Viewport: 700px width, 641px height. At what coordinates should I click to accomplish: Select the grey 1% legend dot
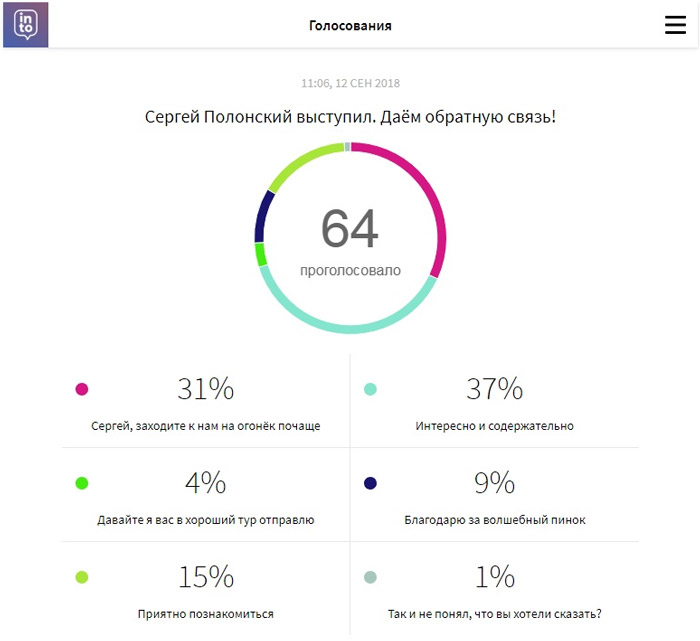point(370,577)
